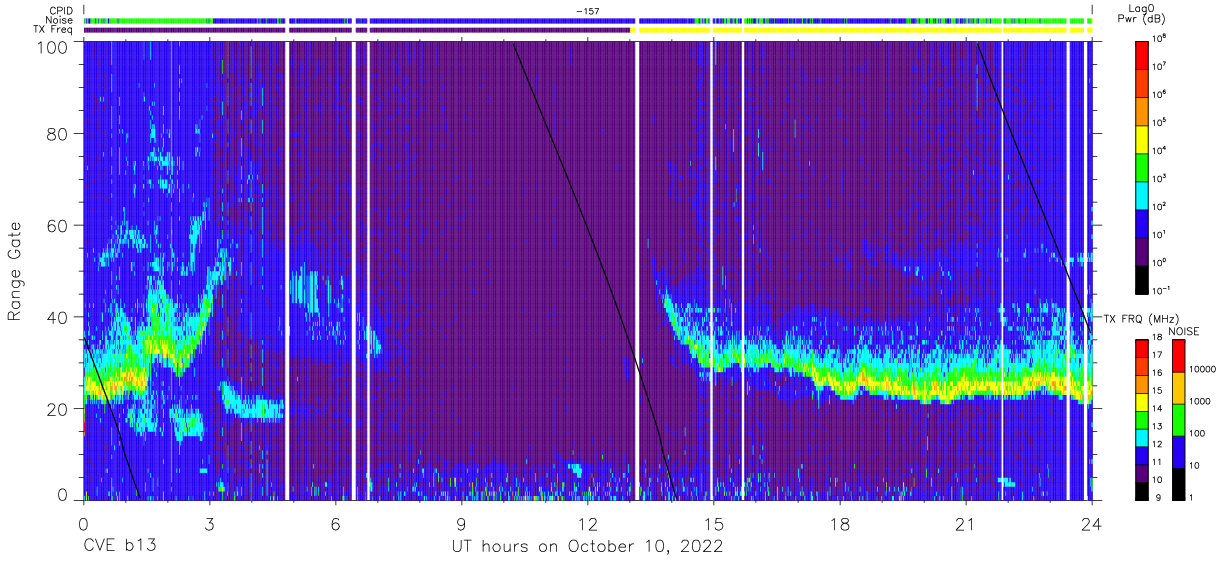
Task: Click the 'CVE b13' radar label
Action: pos(120,546)
